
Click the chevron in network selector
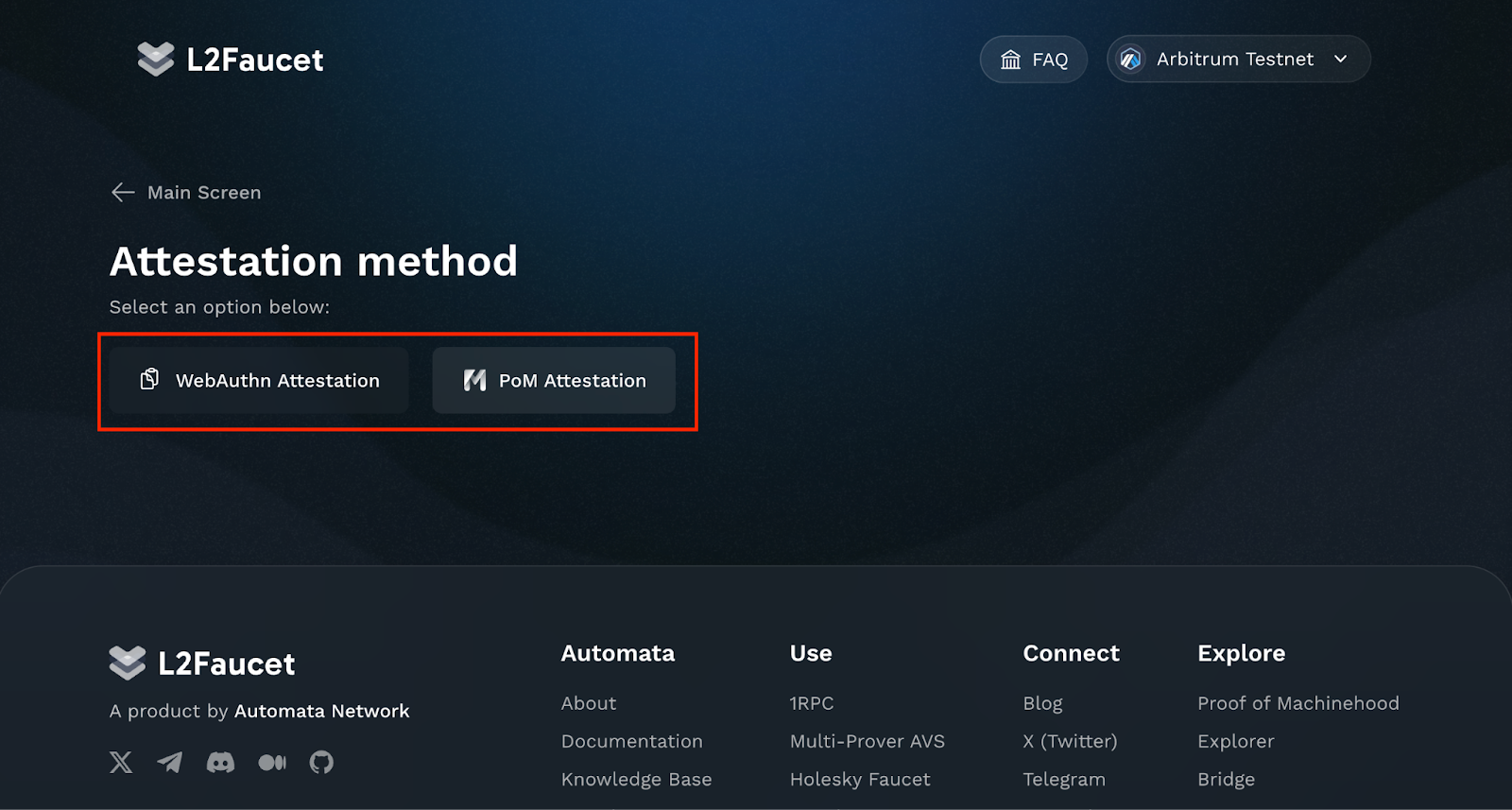point(1340,60)
